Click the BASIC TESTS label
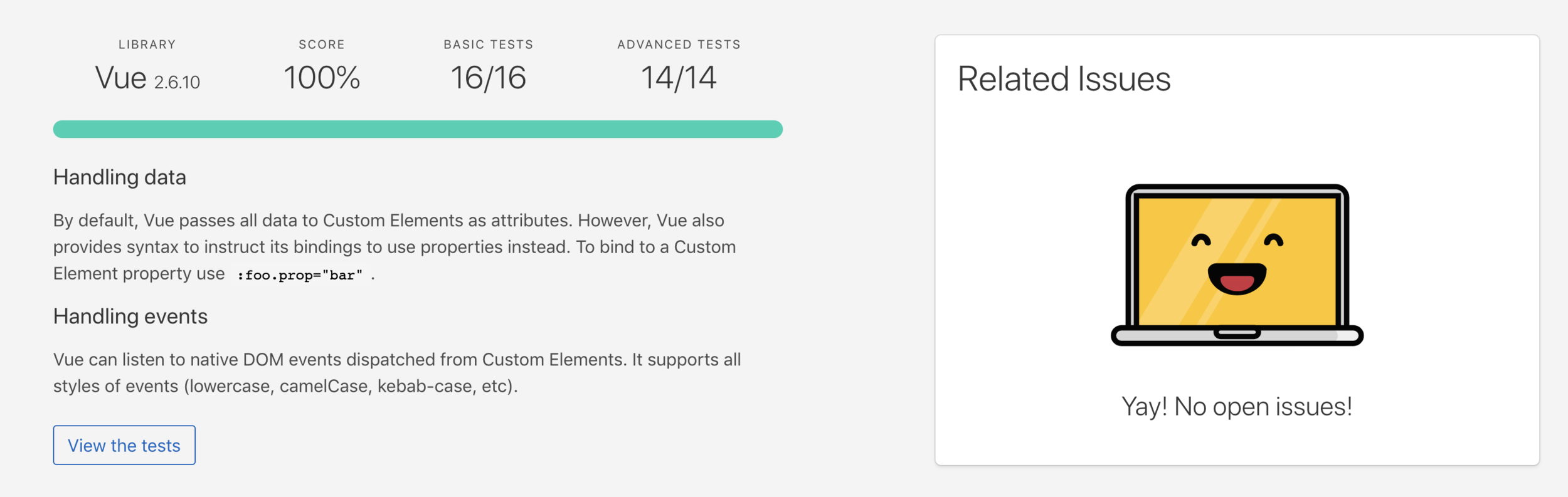Screen dimensions: 1568x497 (x=489, y=44)
